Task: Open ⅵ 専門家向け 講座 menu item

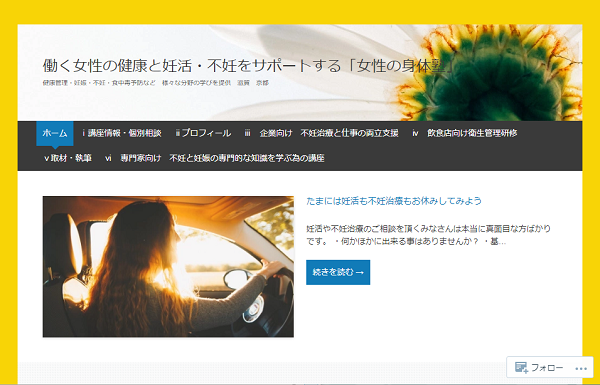Action: coord(215,158)
